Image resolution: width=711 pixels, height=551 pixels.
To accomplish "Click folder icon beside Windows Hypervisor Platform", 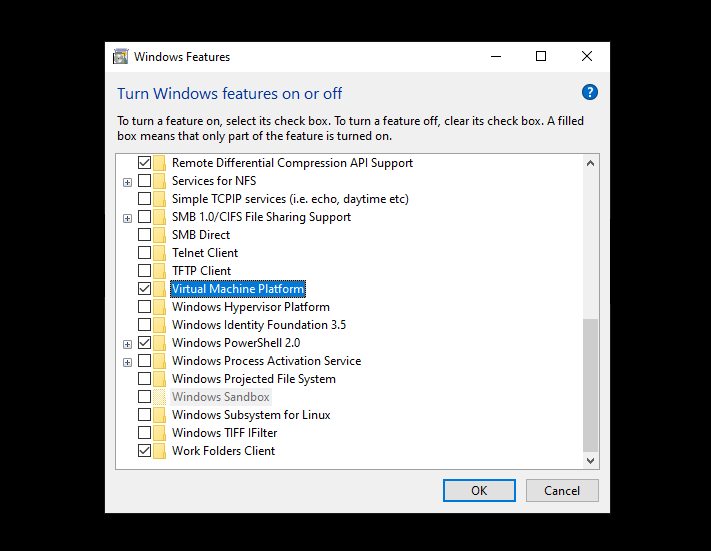I will pos(159,307).
